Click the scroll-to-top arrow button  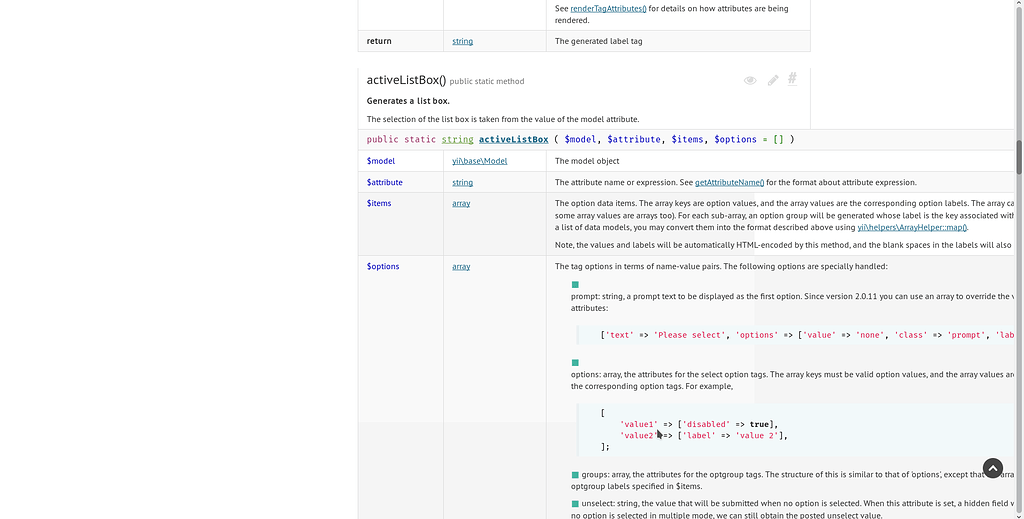pos(993,468)
